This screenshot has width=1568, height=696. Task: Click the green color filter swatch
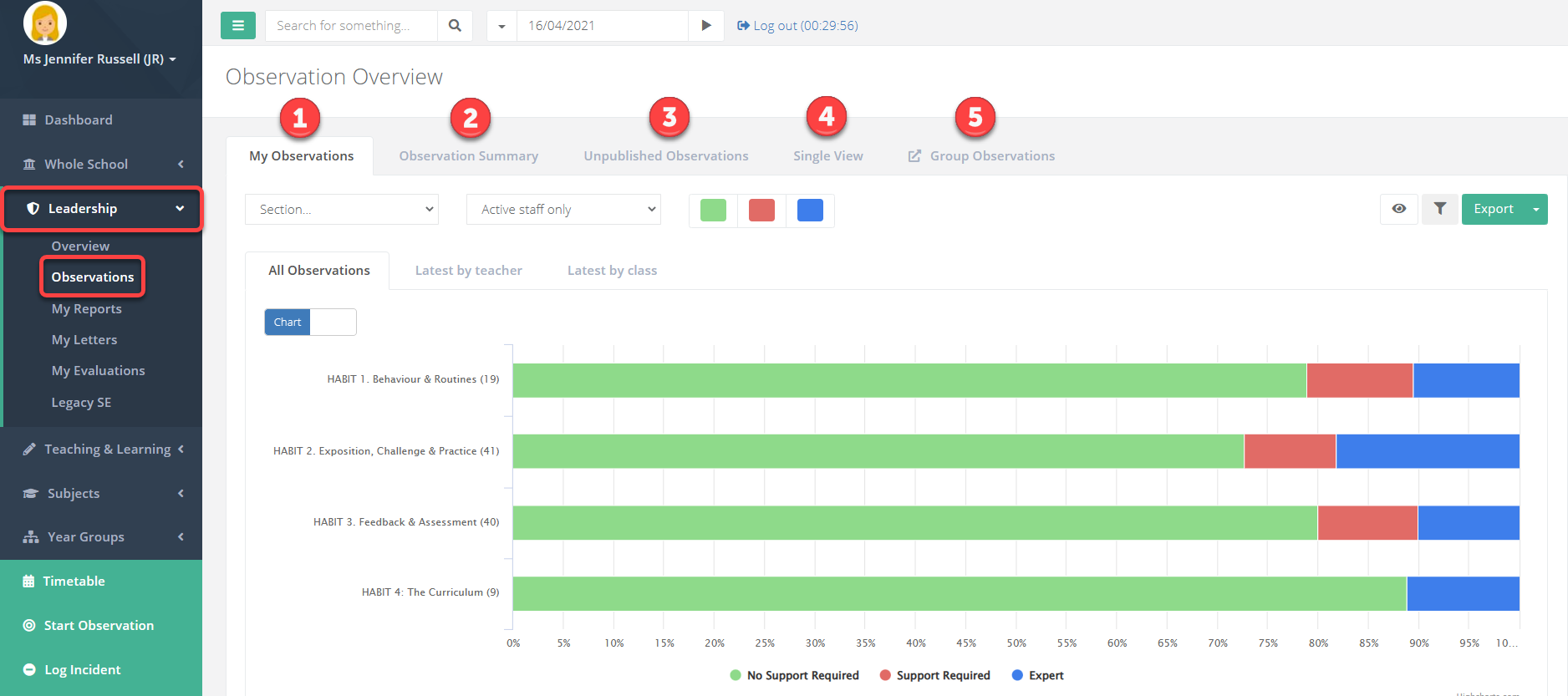[x=713, y=210]
